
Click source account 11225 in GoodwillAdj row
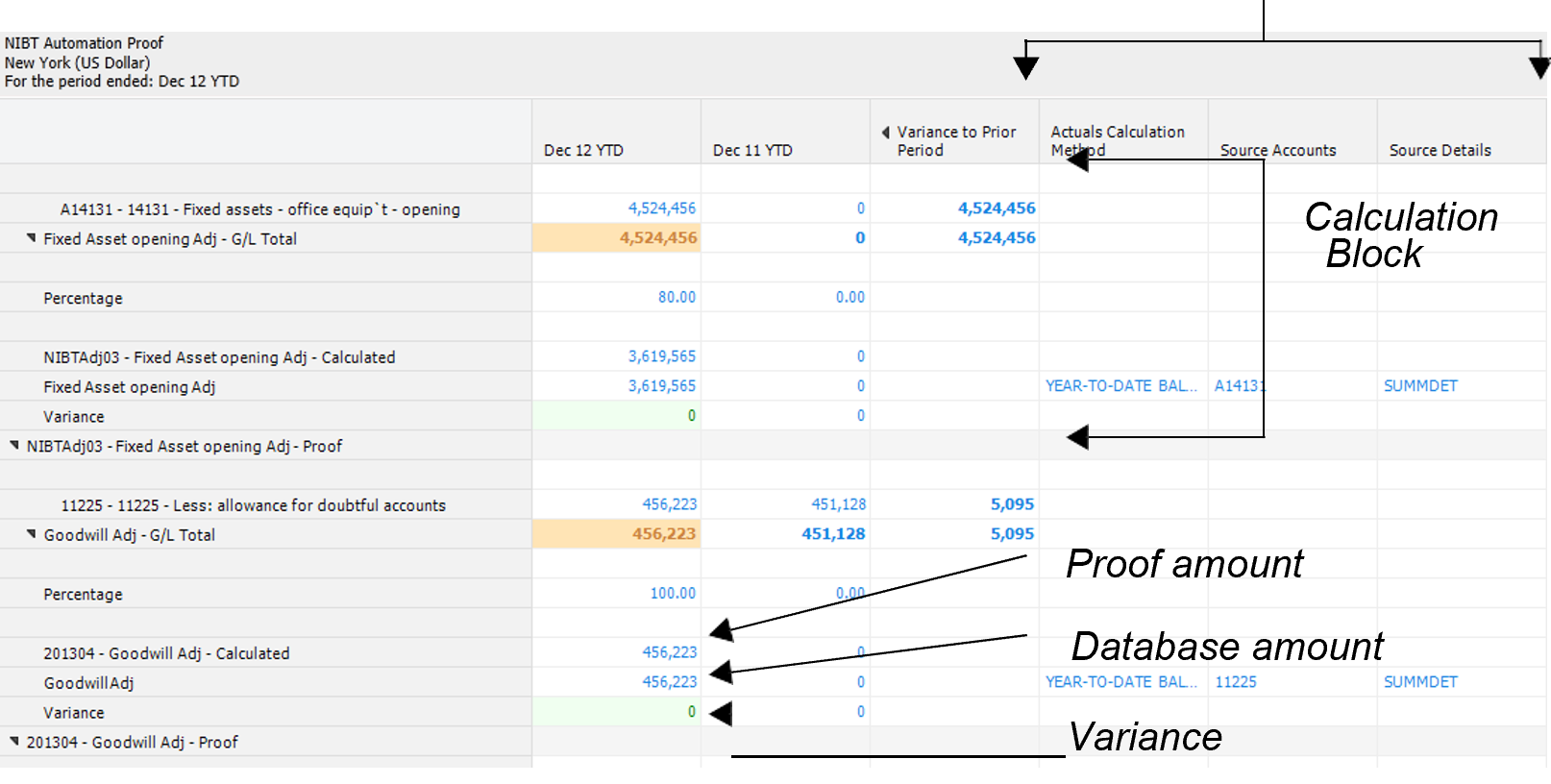point(1235,682)
